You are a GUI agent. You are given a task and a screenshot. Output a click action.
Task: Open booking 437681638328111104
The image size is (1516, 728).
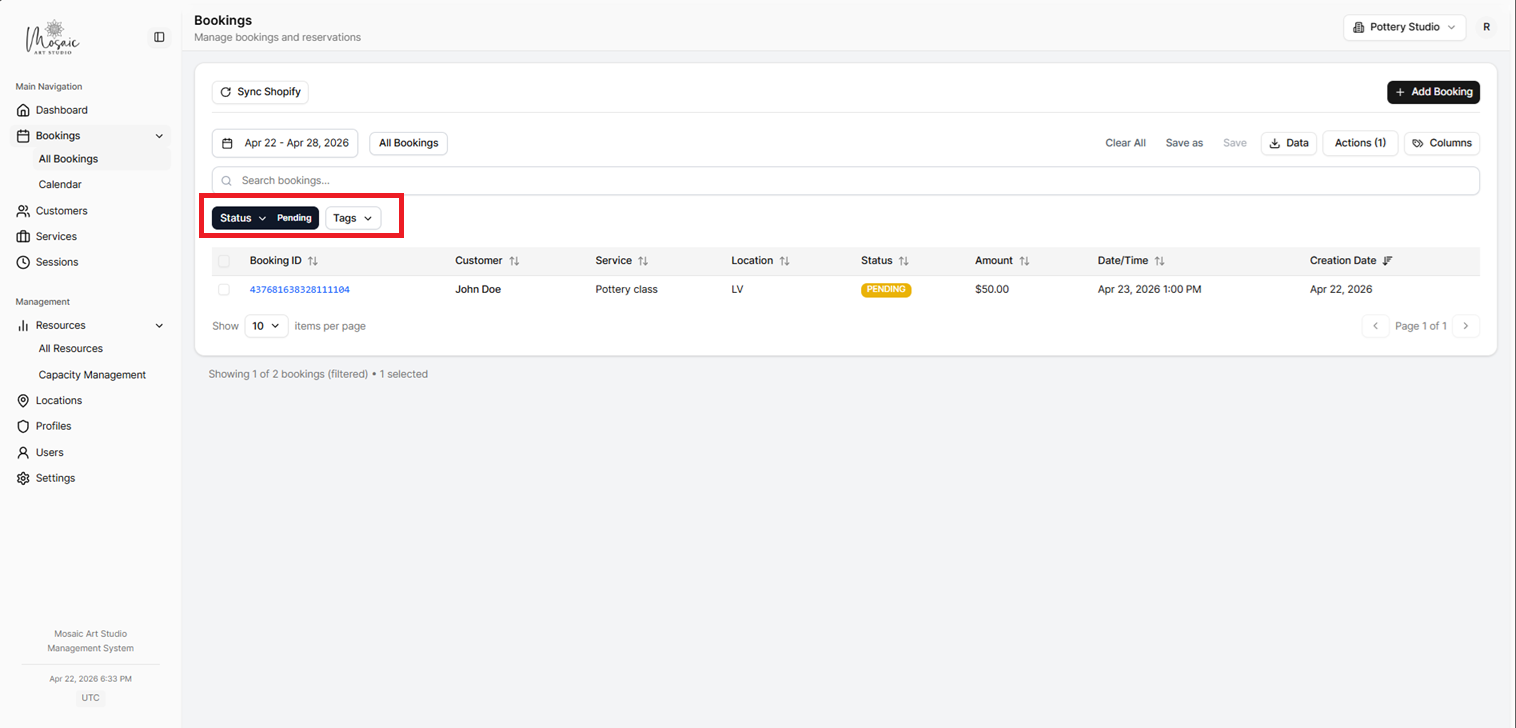[x=300, y=289]
